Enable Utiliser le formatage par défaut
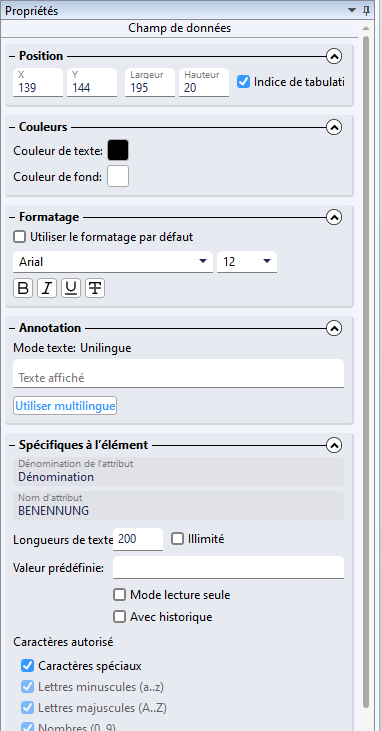This screenshot has height=731, width=382. point(20,237)
